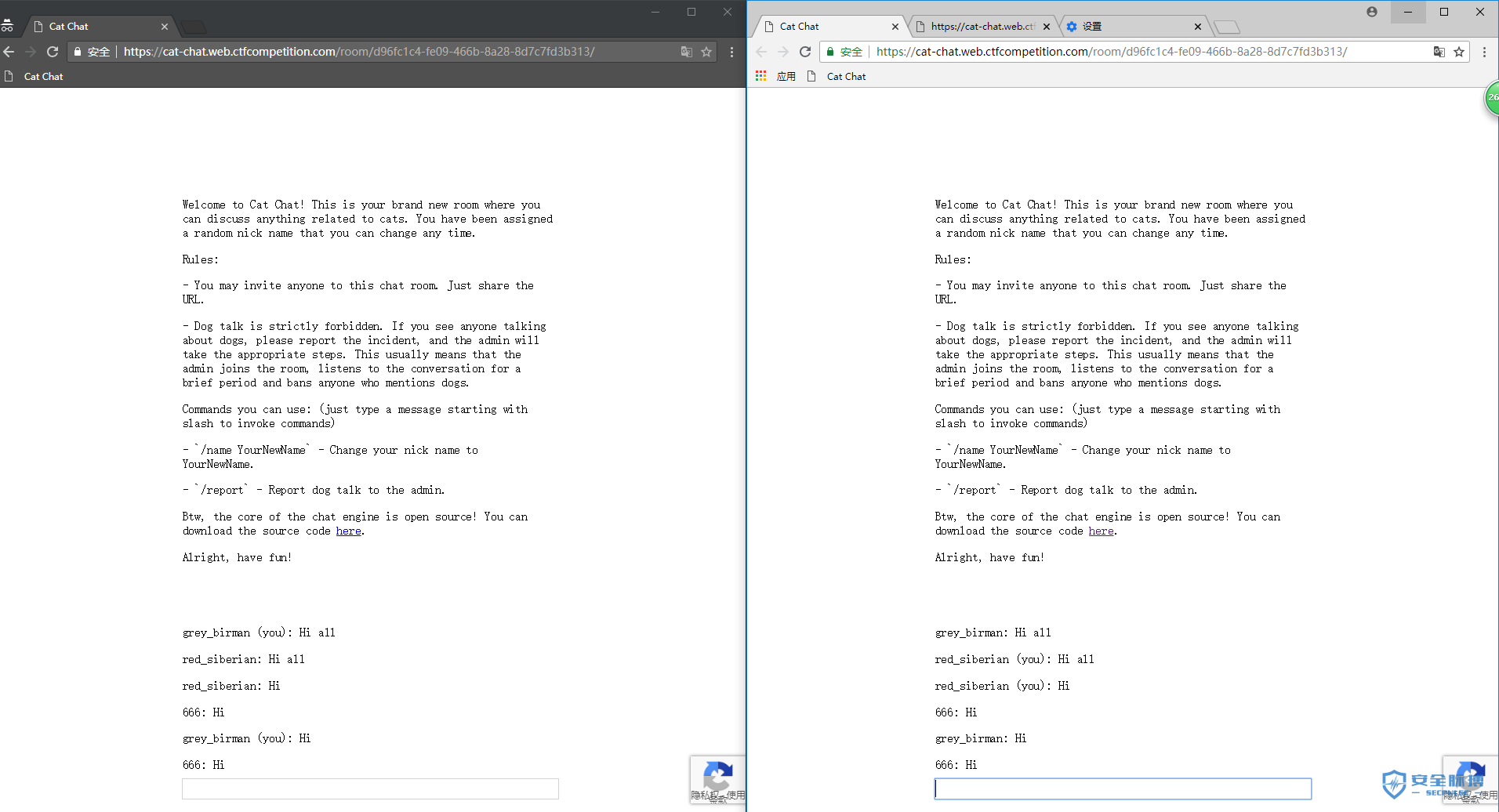Switch to https://cat-chat.web.ctf tab
This screenshot has height=812, width=1499.
tap(982, 27)
